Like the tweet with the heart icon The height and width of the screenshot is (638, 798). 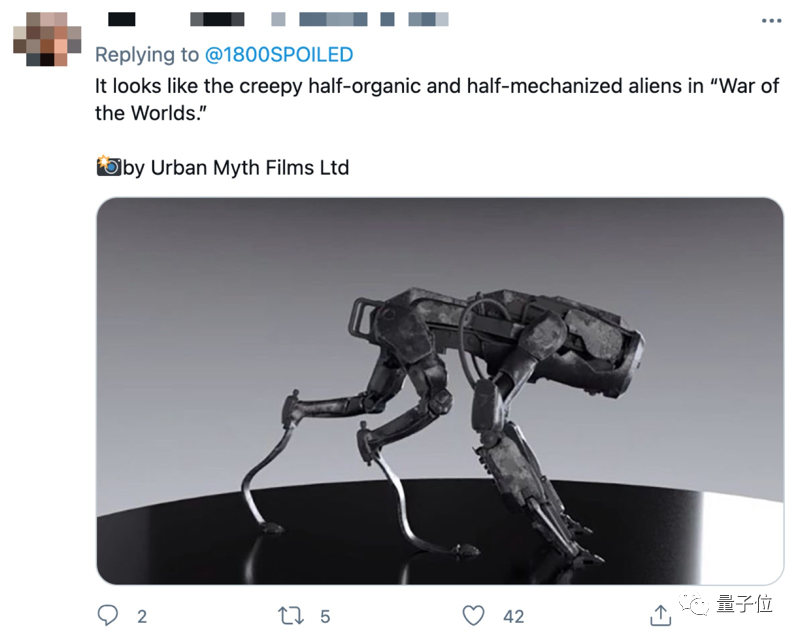[x=475, y=614]
